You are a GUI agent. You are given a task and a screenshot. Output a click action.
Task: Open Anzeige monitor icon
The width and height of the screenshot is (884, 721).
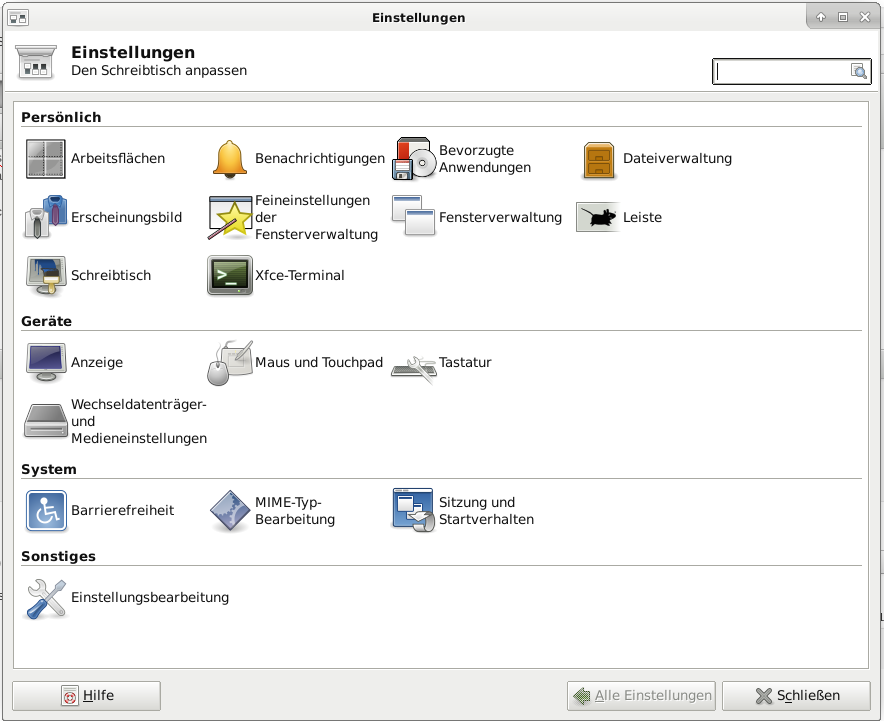(x=46, y=362)
